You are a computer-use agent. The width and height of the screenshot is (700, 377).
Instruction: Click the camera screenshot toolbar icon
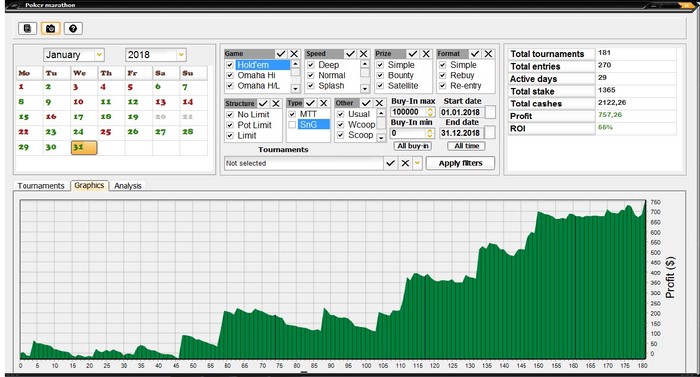pos(50,29)
